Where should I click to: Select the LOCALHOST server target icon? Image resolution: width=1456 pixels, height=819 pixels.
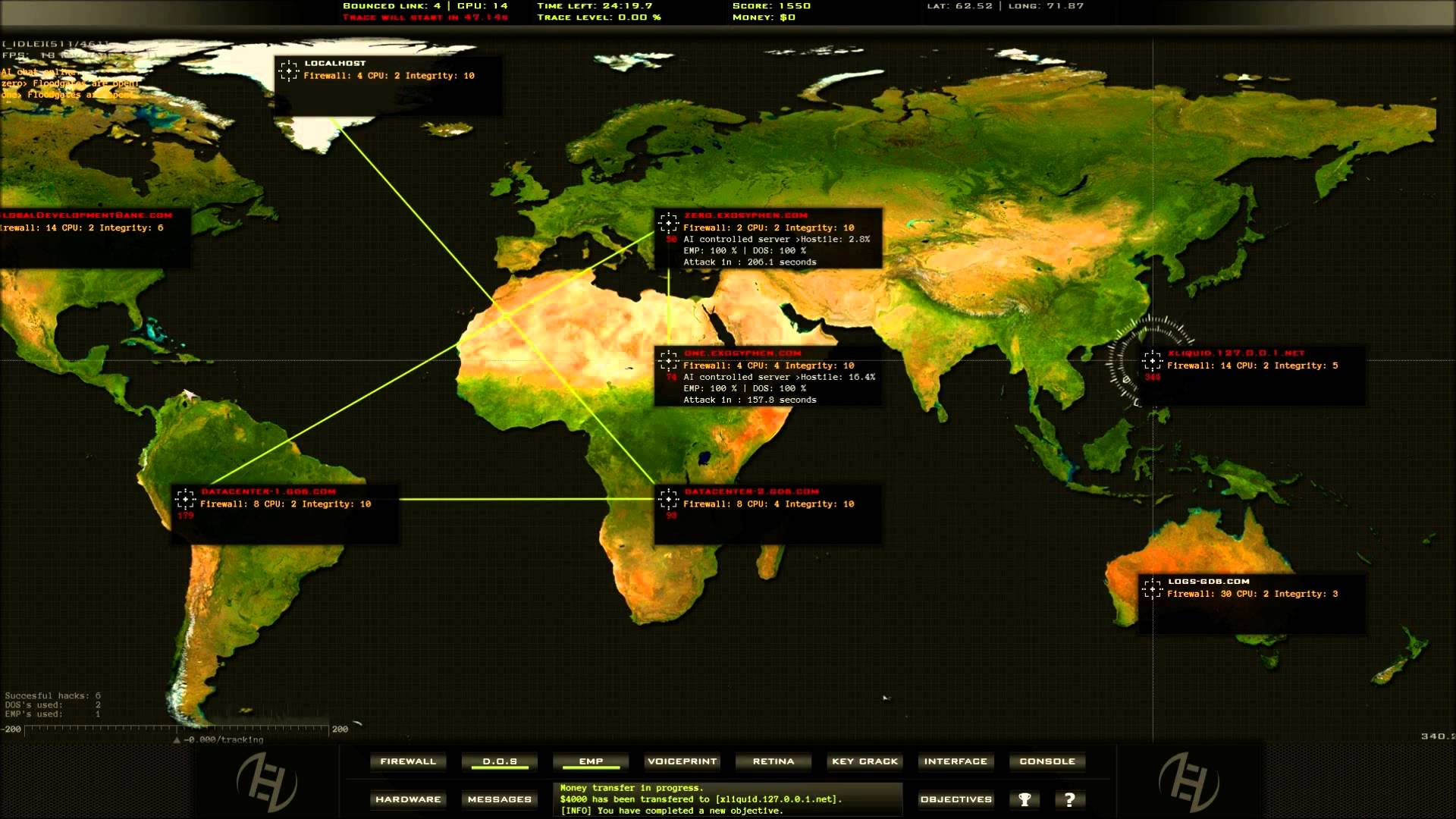click(289, 71)
